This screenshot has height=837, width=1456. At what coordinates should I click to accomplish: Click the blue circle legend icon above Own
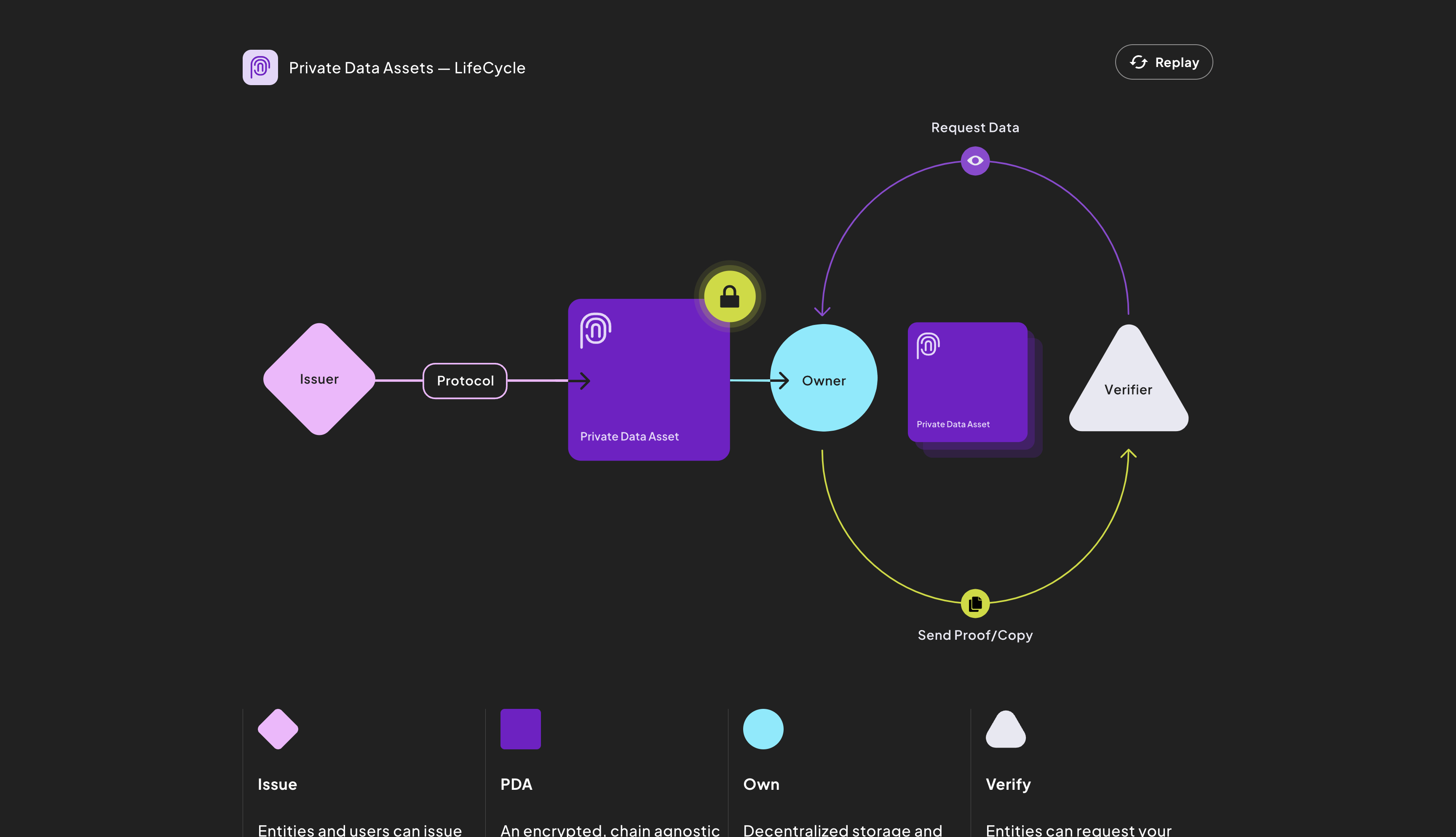(x=763, y=729)
